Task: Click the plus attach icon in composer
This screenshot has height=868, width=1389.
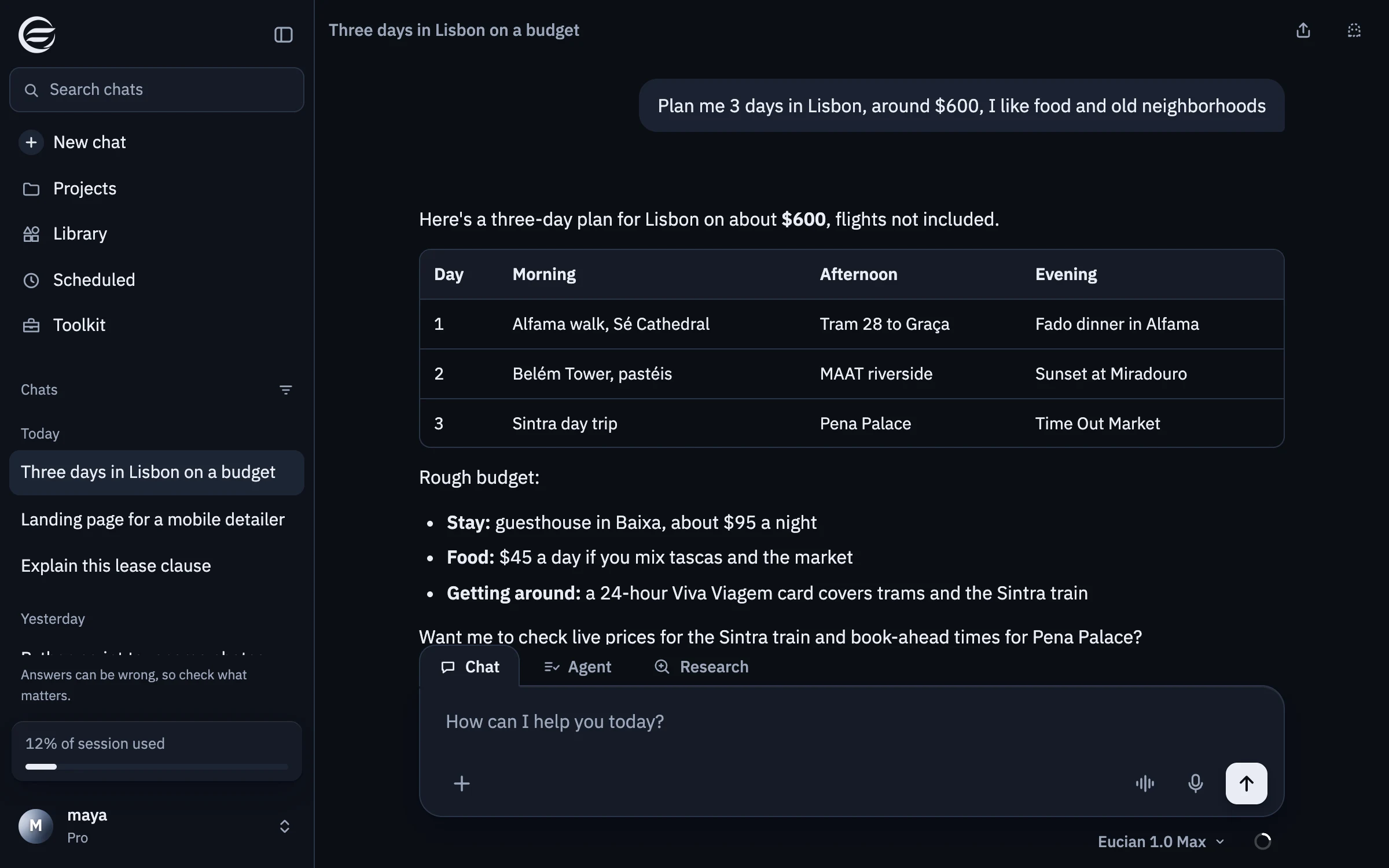Action: point(461,784)
